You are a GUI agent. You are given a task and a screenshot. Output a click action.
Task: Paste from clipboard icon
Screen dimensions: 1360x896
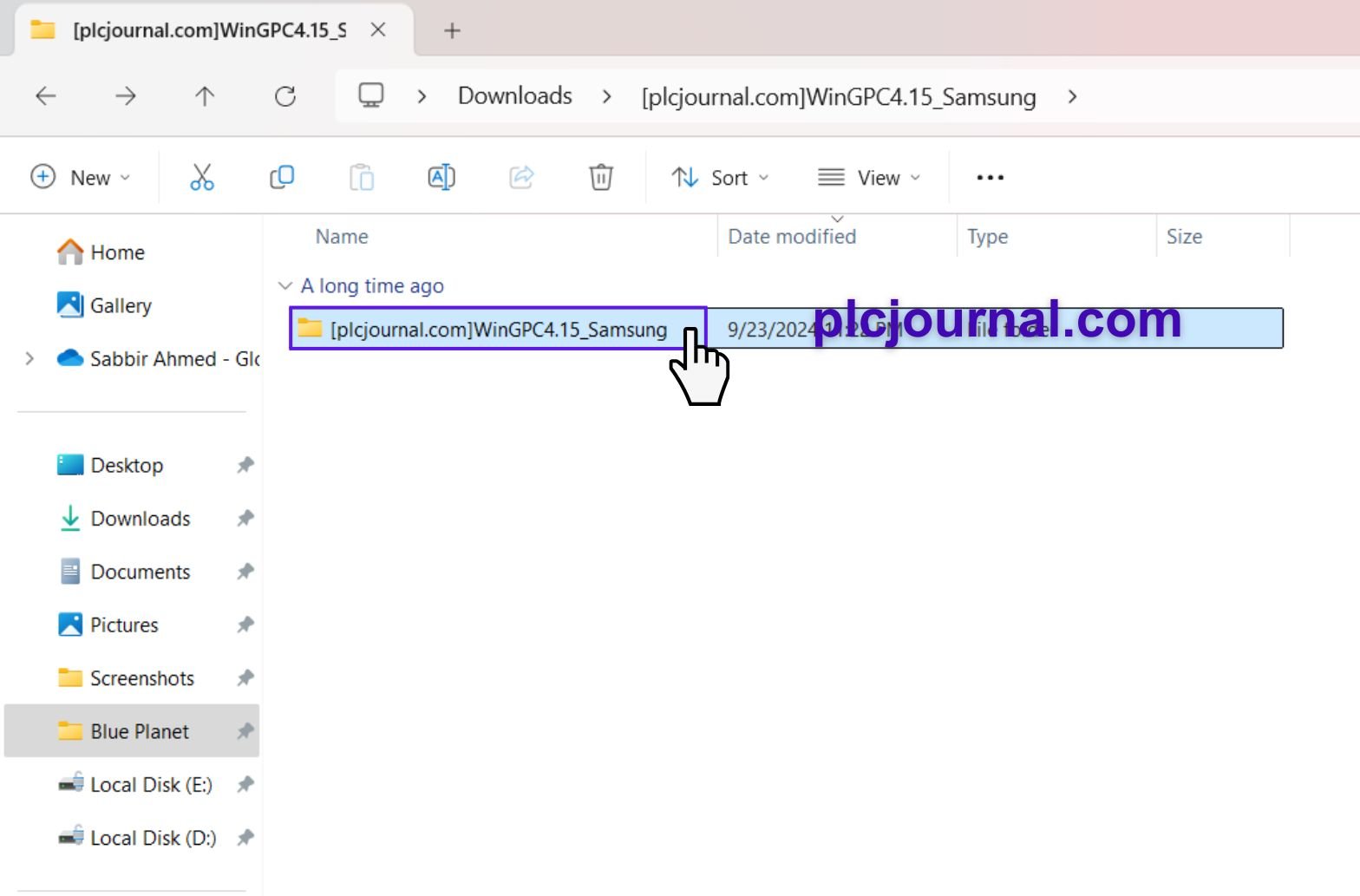click(x=362, y=177)
